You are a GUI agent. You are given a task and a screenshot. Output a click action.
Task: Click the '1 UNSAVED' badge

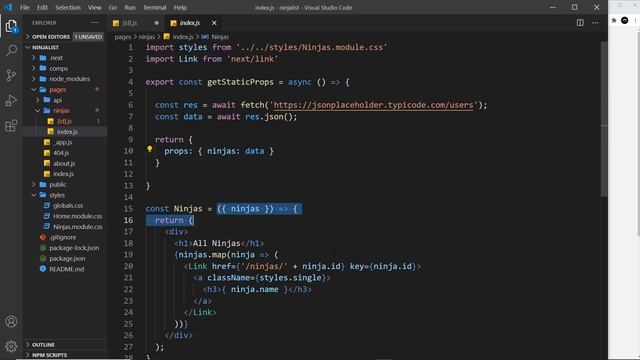(x=88, y=37)
